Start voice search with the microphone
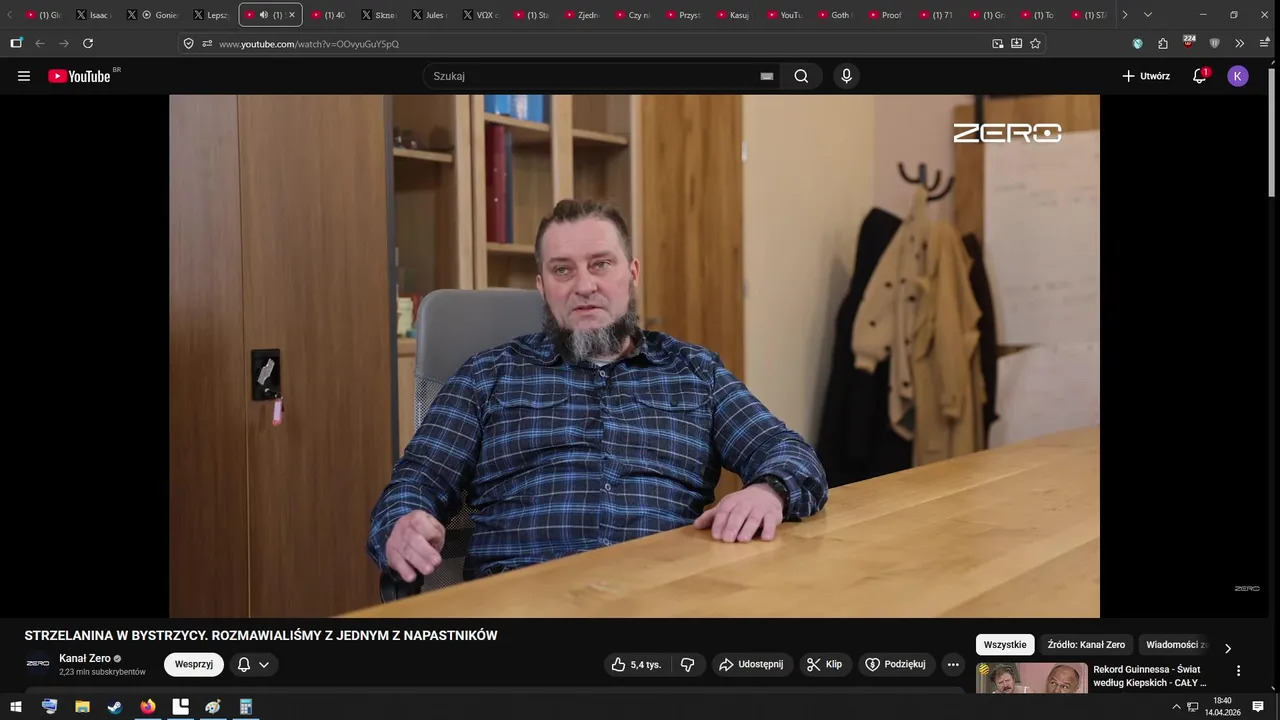 click(x=847, y=76)
